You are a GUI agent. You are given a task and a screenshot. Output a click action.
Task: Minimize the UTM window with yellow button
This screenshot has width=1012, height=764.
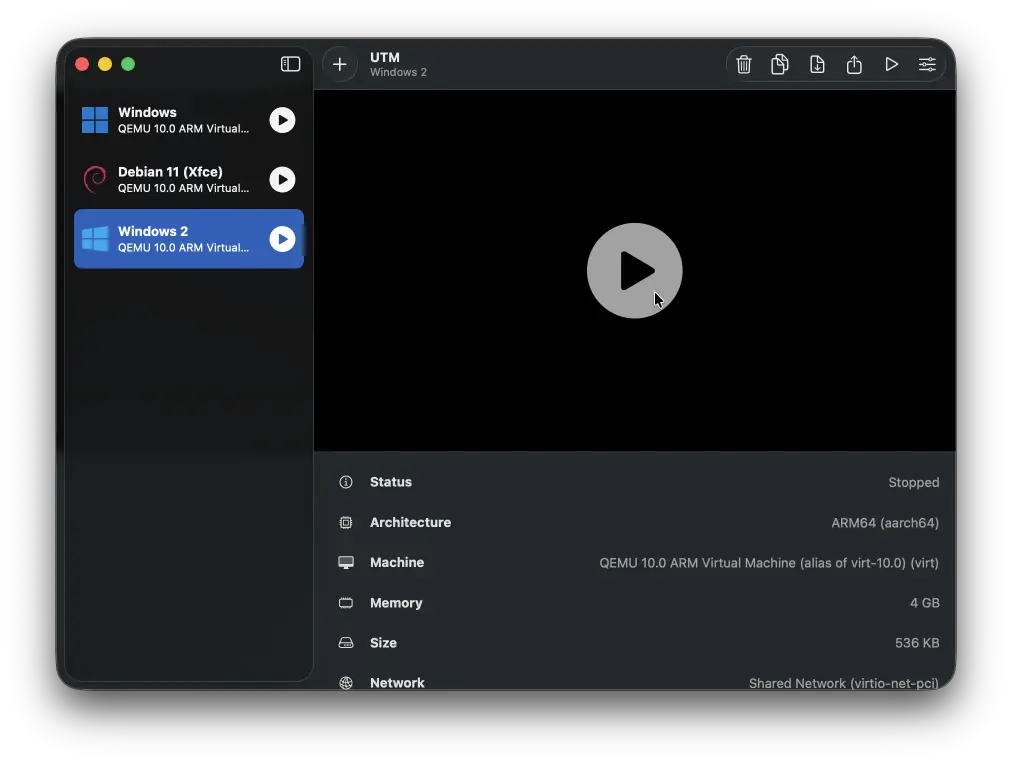(105, 64)
